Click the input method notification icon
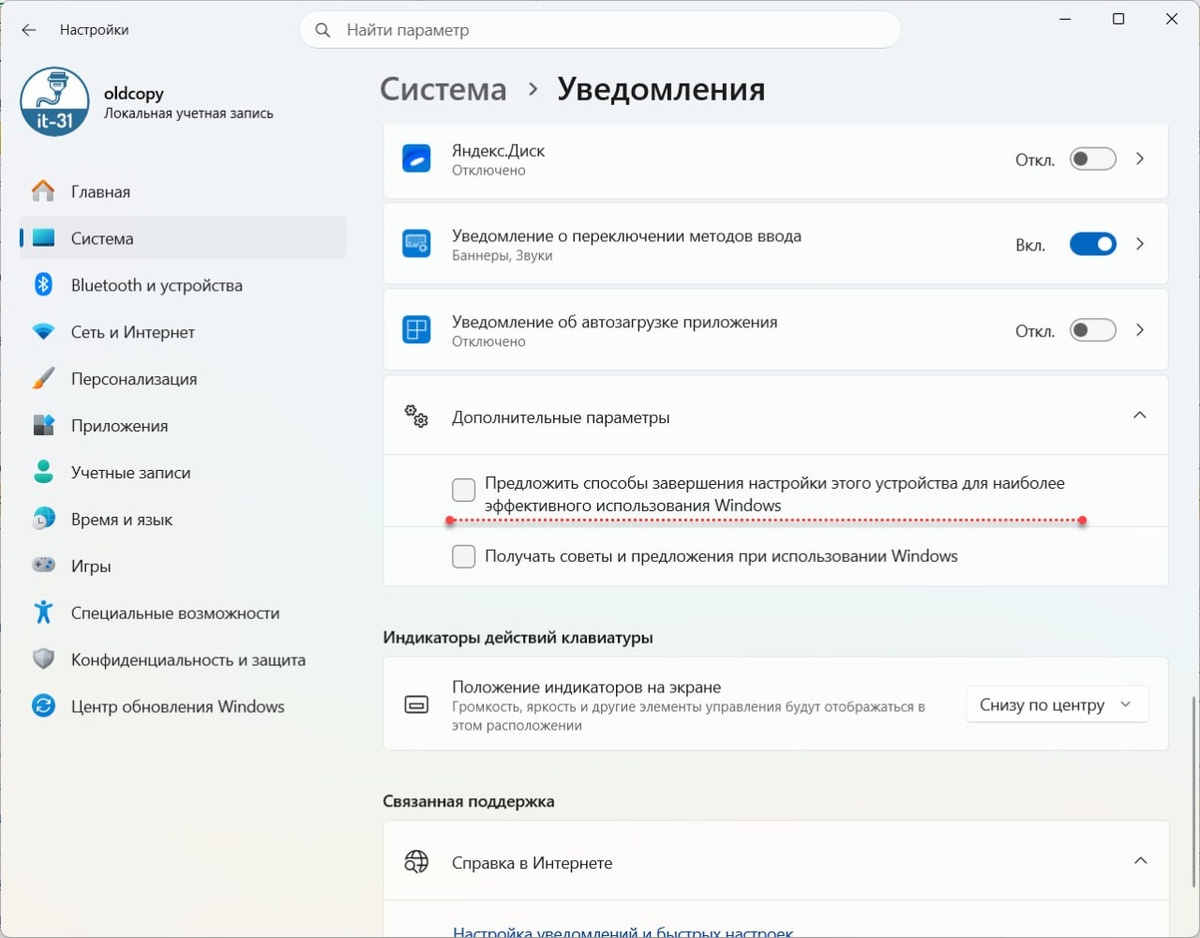 pos(416,244)
